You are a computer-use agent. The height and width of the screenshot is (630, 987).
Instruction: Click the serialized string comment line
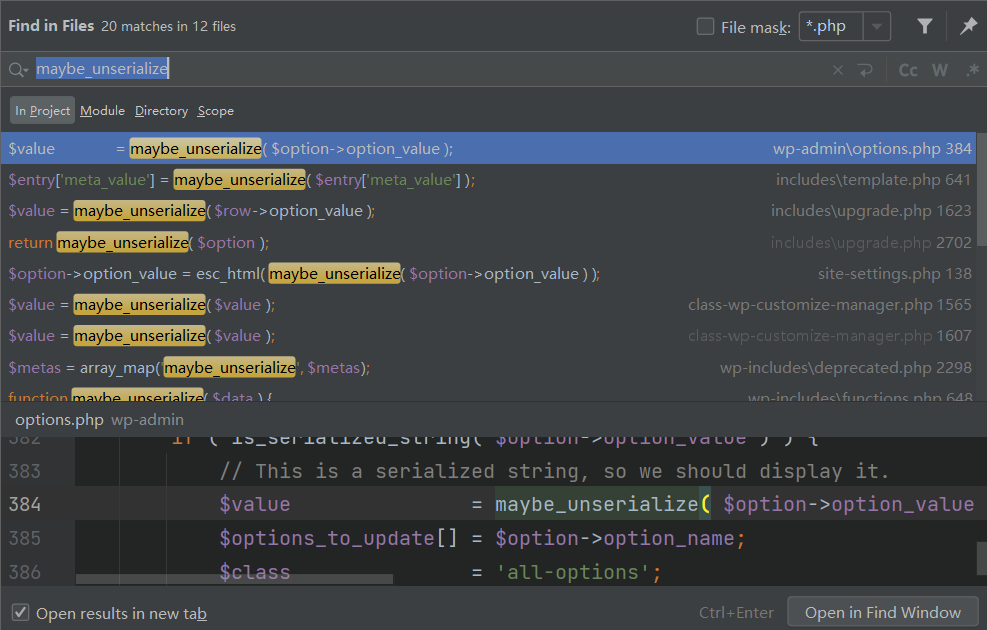pos(554,471)
